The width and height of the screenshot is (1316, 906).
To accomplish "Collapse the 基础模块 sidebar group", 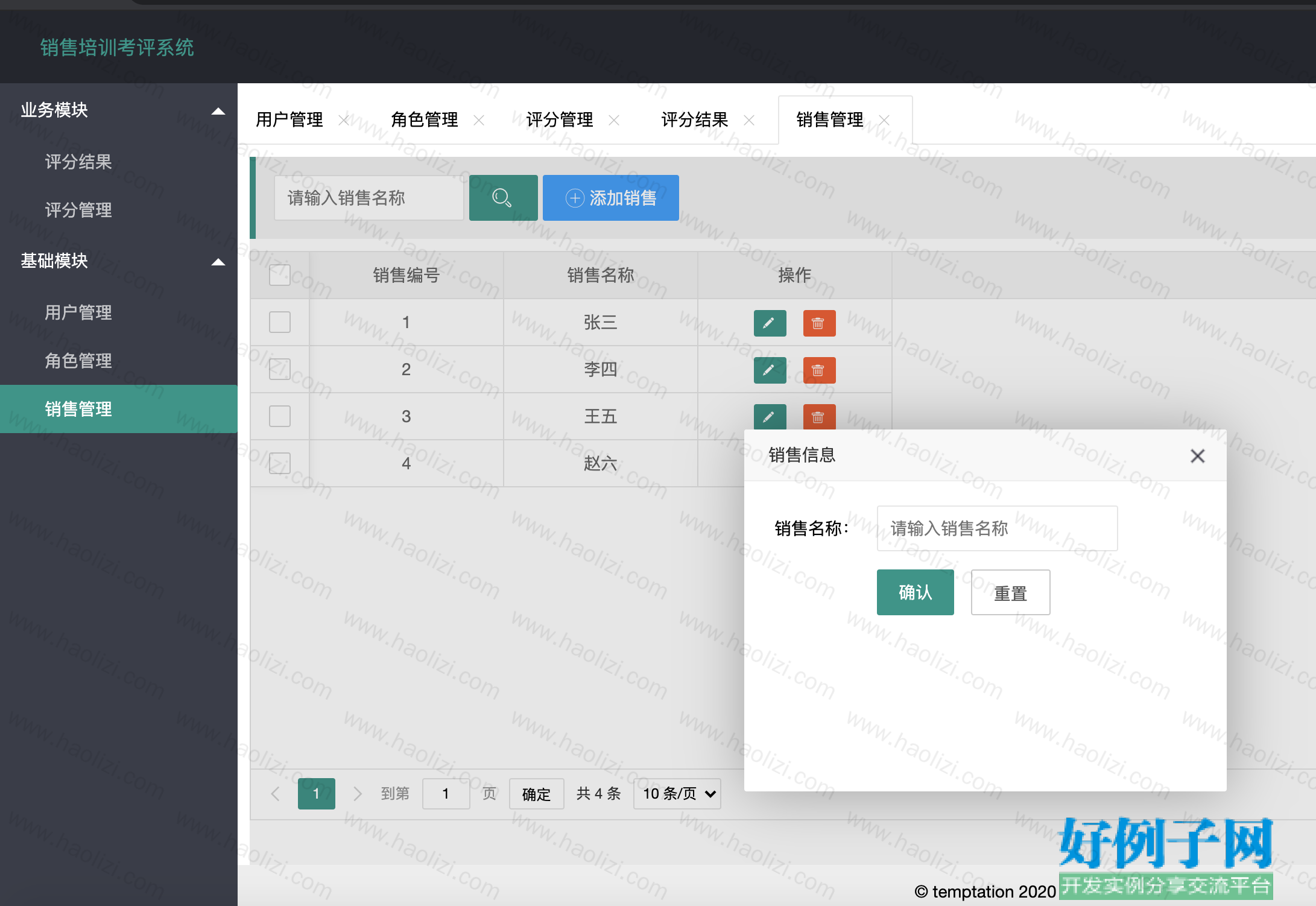I will [119, 261].
